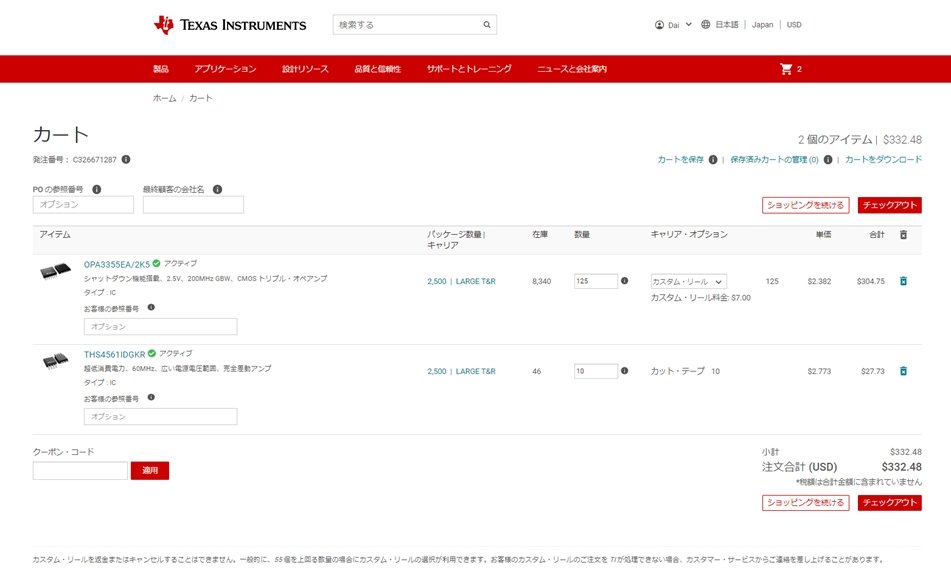
Task: Click info icon beside OPA3355EA/2K5 quantity field
Action: tap(624, 281)
